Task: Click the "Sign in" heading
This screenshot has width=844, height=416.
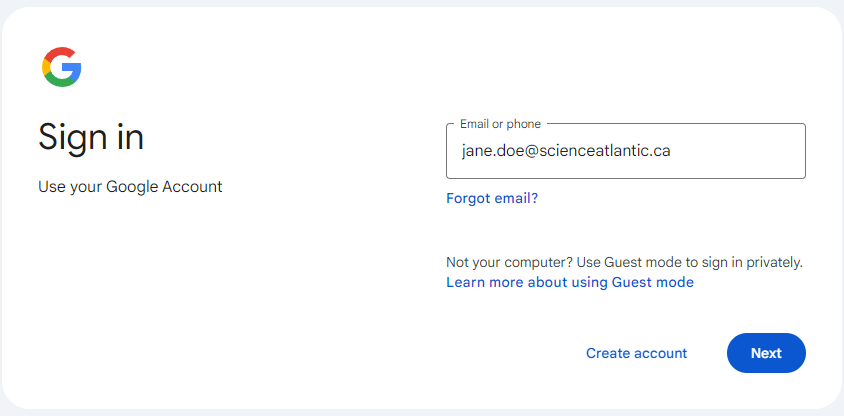Action: [91, 137]
